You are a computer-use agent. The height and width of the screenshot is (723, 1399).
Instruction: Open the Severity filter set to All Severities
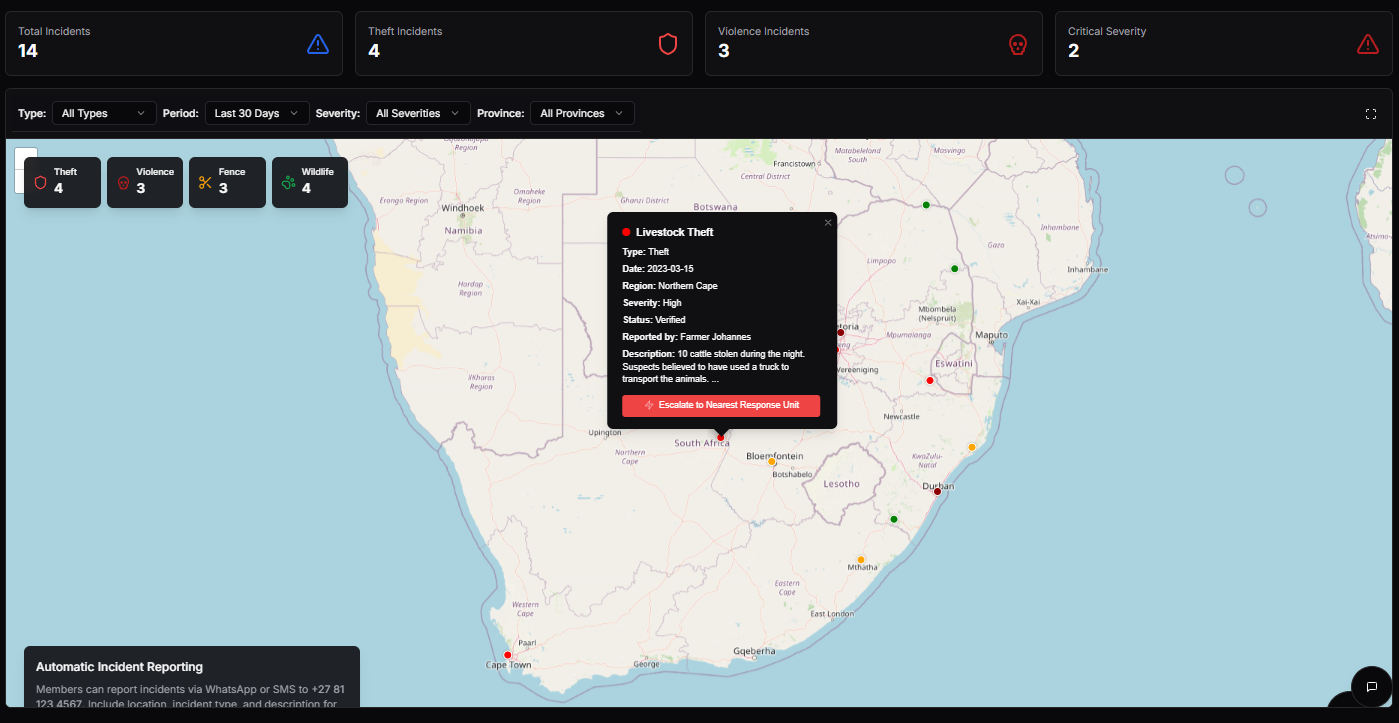click(417, 113)
